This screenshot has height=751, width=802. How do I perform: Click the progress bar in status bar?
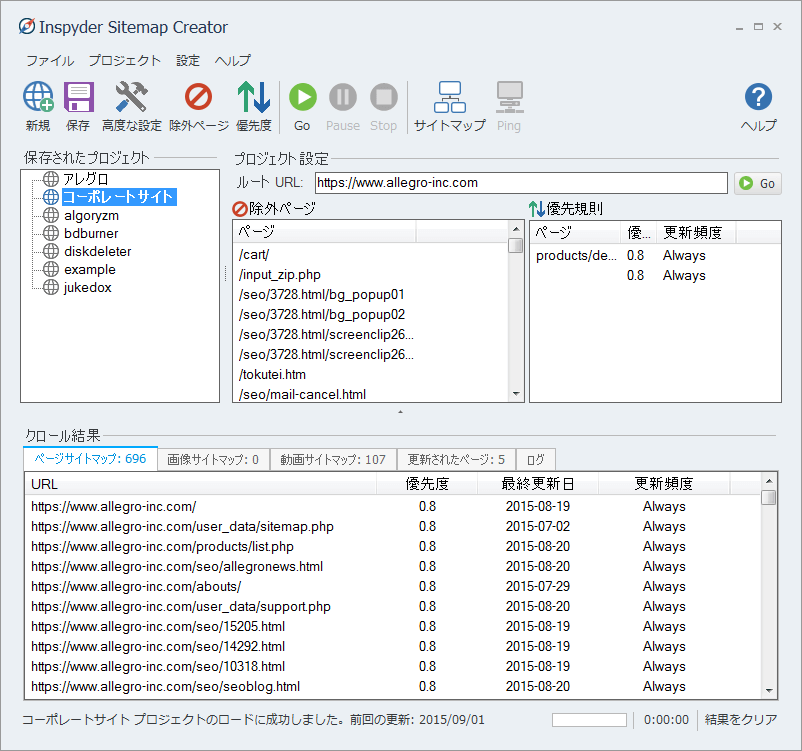click(x=589, y=720)
